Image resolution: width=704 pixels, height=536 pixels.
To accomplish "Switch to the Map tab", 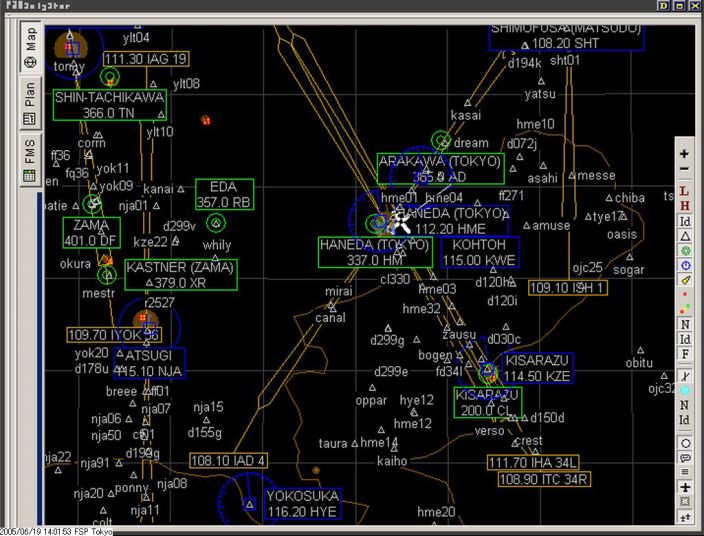I will pyautogui.click(x=30, y=47).
